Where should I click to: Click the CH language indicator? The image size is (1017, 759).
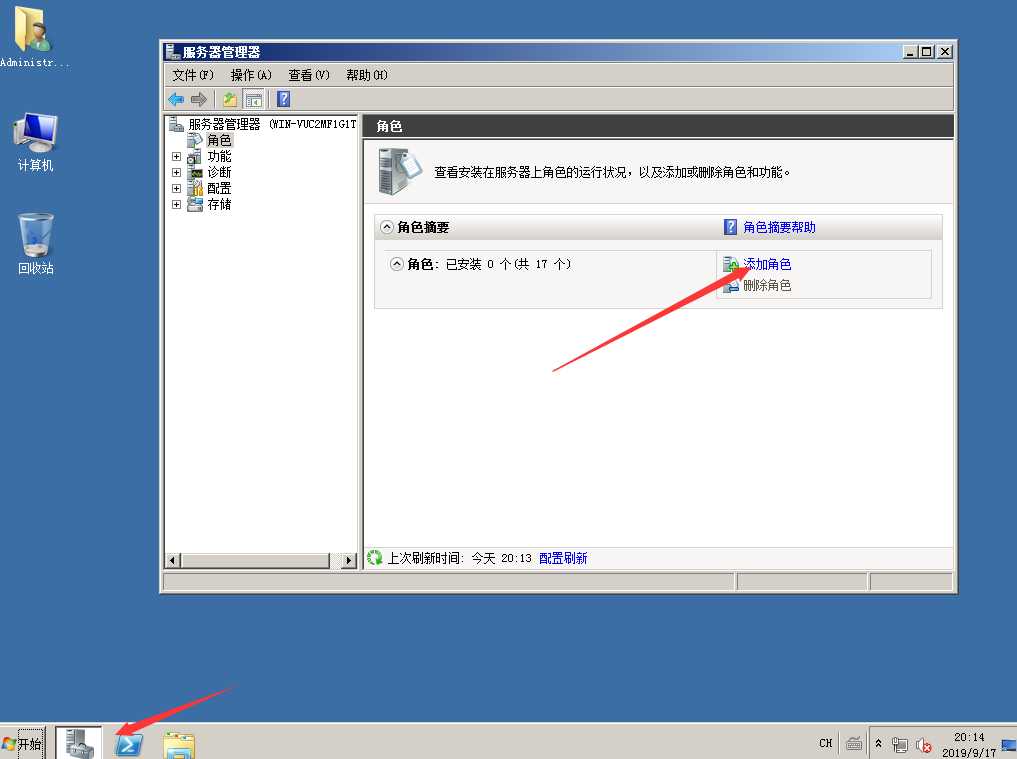tap(825, 743)
